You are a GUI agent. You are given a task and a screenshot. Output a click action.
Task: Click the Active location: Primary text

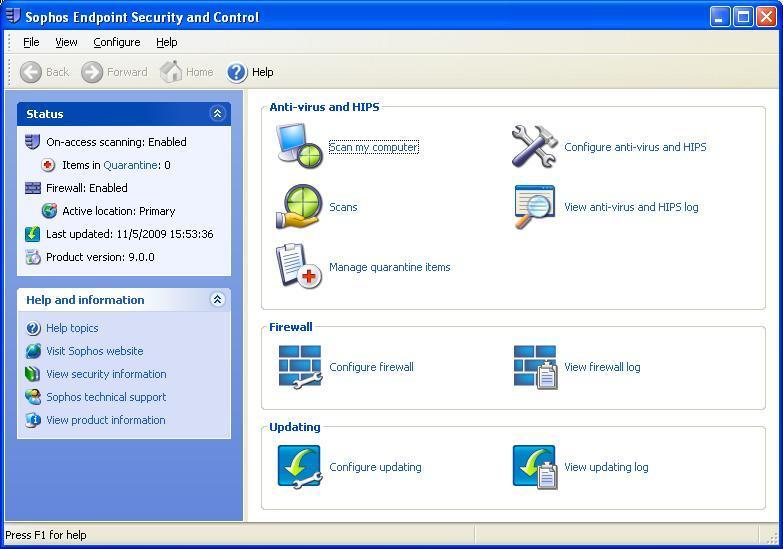coord(119,211)
